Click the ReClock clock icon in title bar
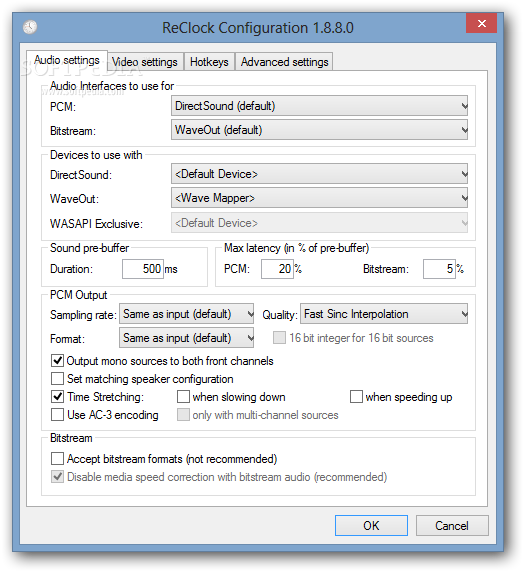 [30, 27]
